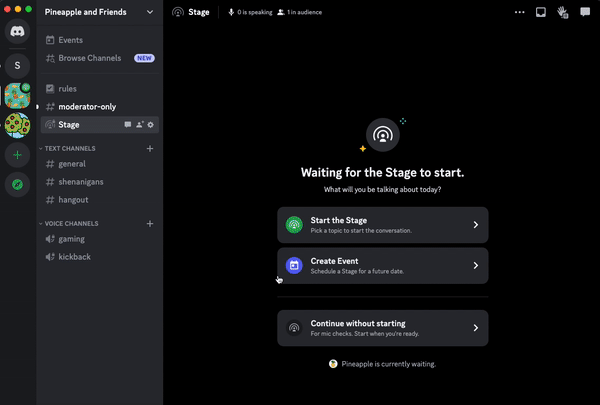Select the server labeled S

[x=17, y=65]
